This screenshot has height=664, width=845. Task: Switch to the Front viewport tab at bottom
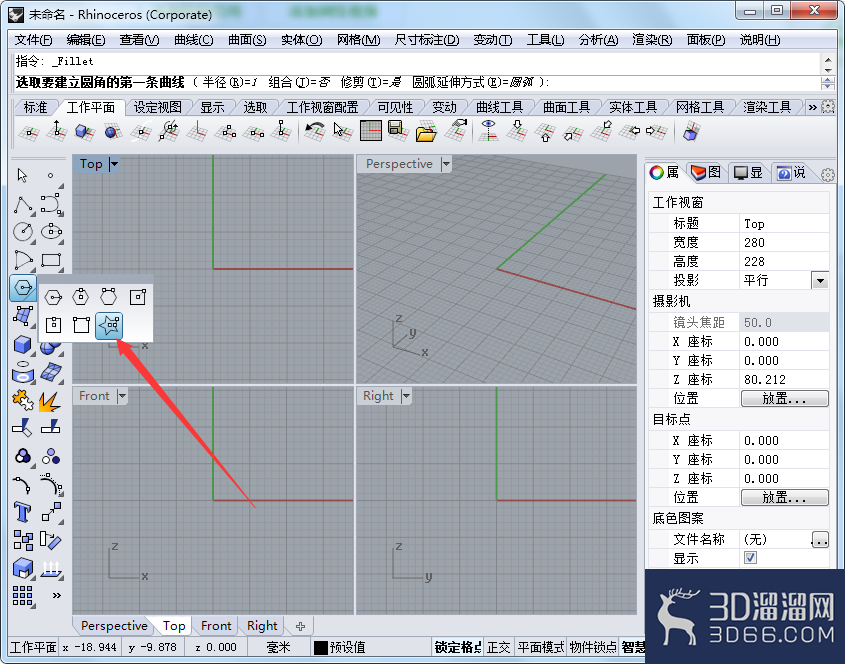[216, 626]
